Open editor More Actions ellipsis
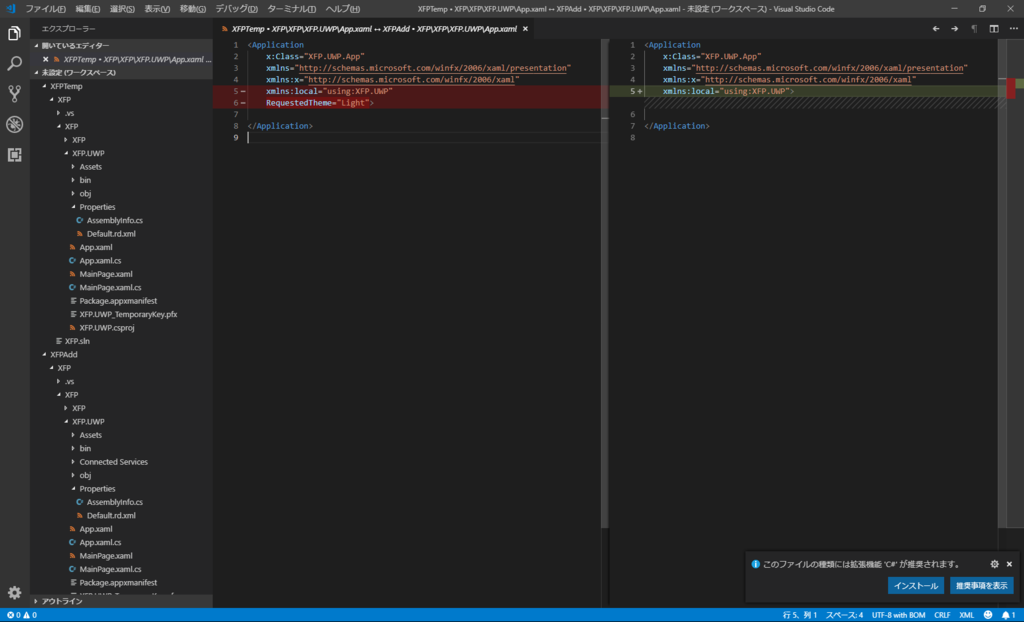The height and width of the screenshot is (622, 1024). (x=1014, y=29)
